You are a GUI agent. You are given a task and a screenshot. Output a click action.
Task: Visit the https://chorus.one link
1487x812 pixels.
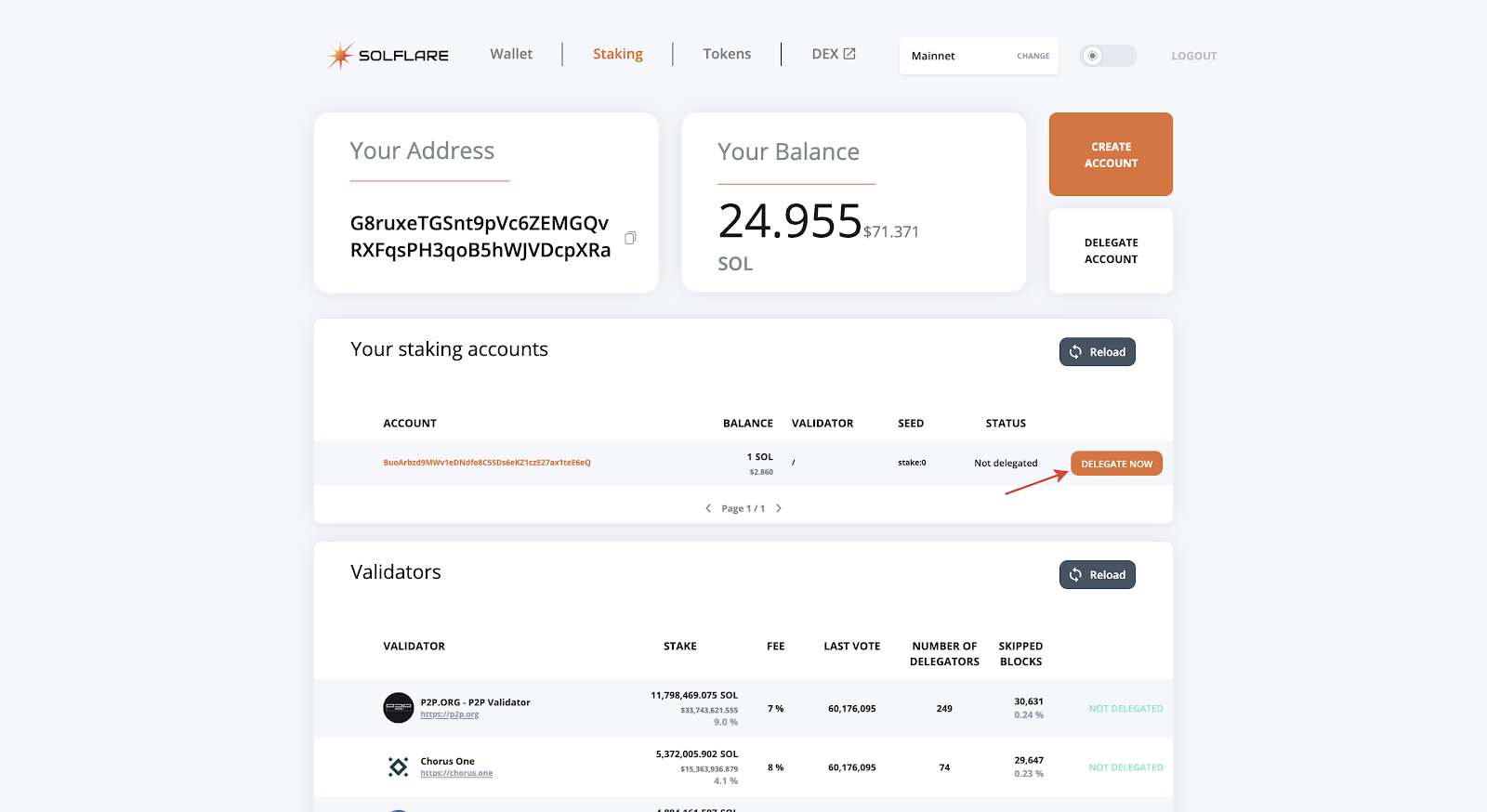(456, 773)
